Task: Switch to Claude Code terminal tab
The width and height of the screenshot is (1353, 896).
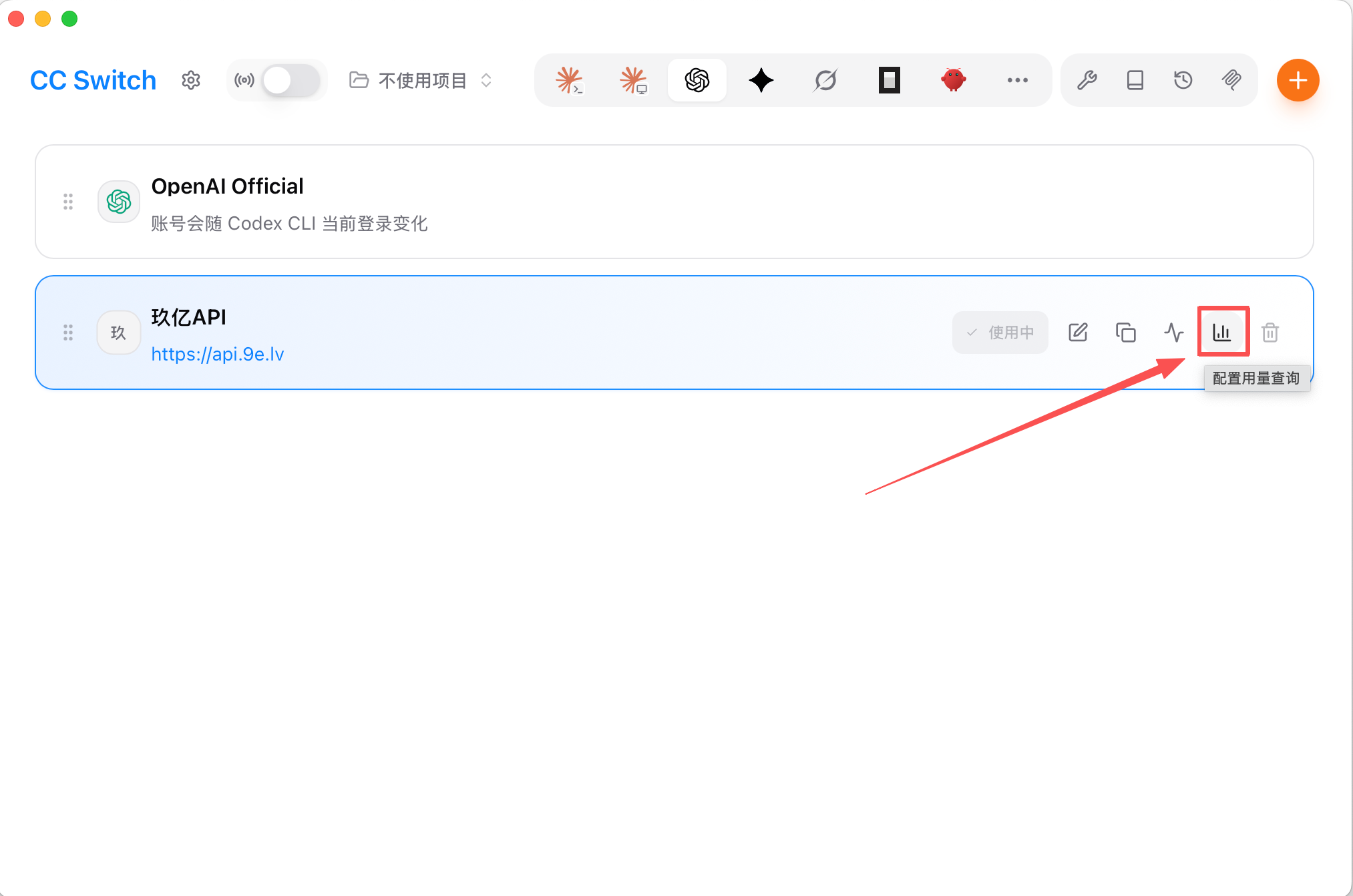Action: point(569,80)
